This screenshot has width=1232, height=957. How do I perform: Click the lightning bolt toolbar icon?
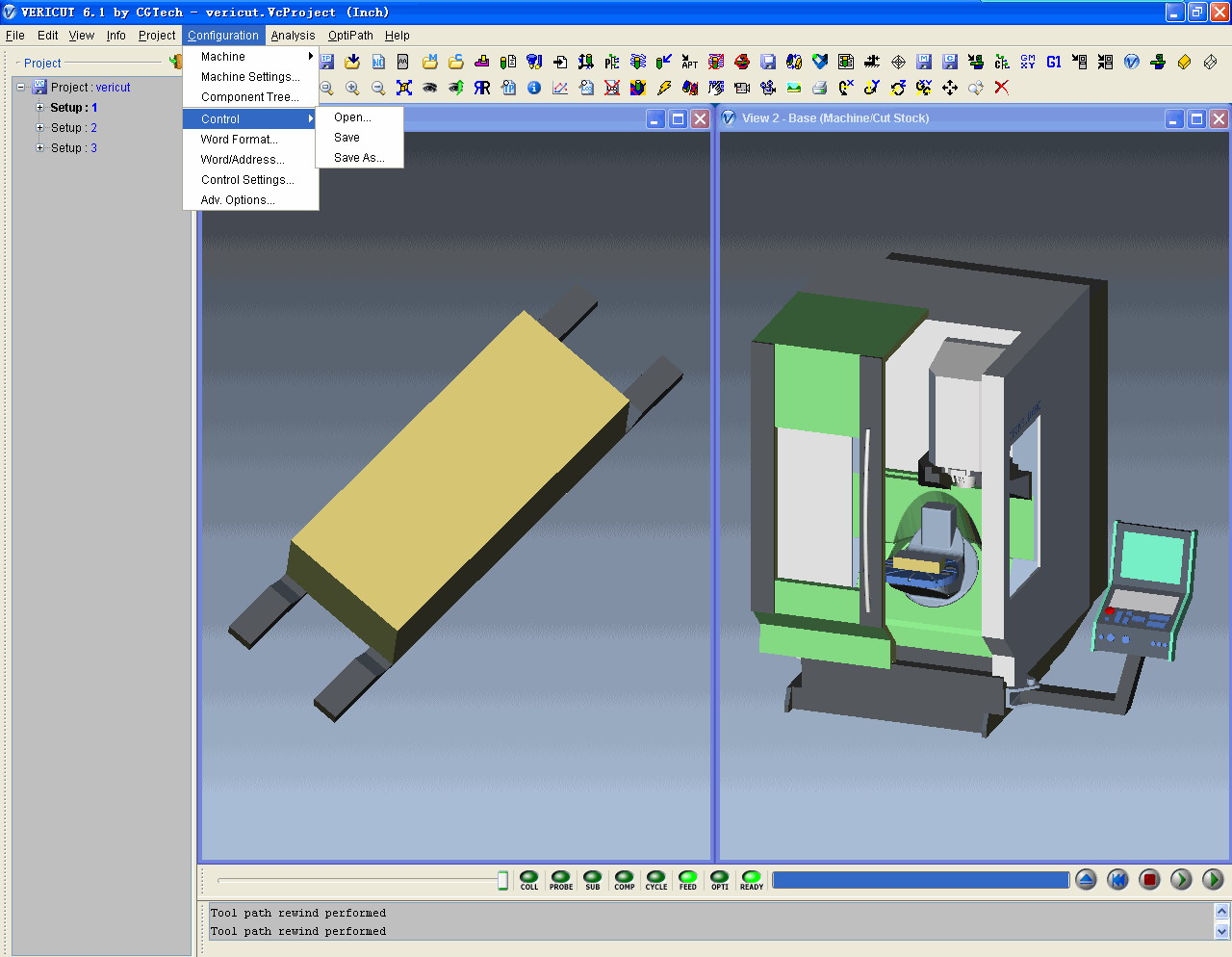[664, 88]
